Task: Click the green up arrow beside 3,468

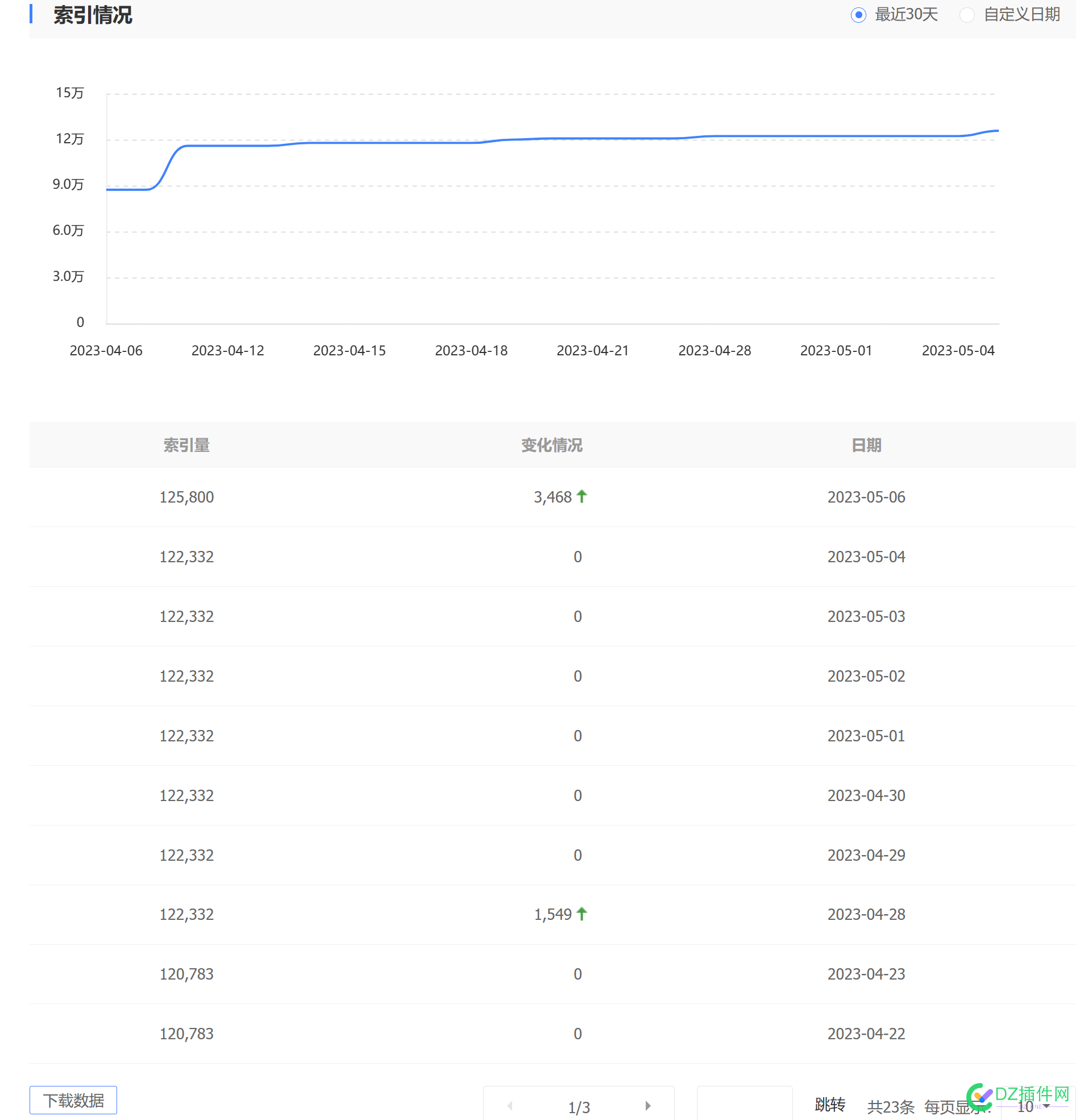Action: [581, 496]
